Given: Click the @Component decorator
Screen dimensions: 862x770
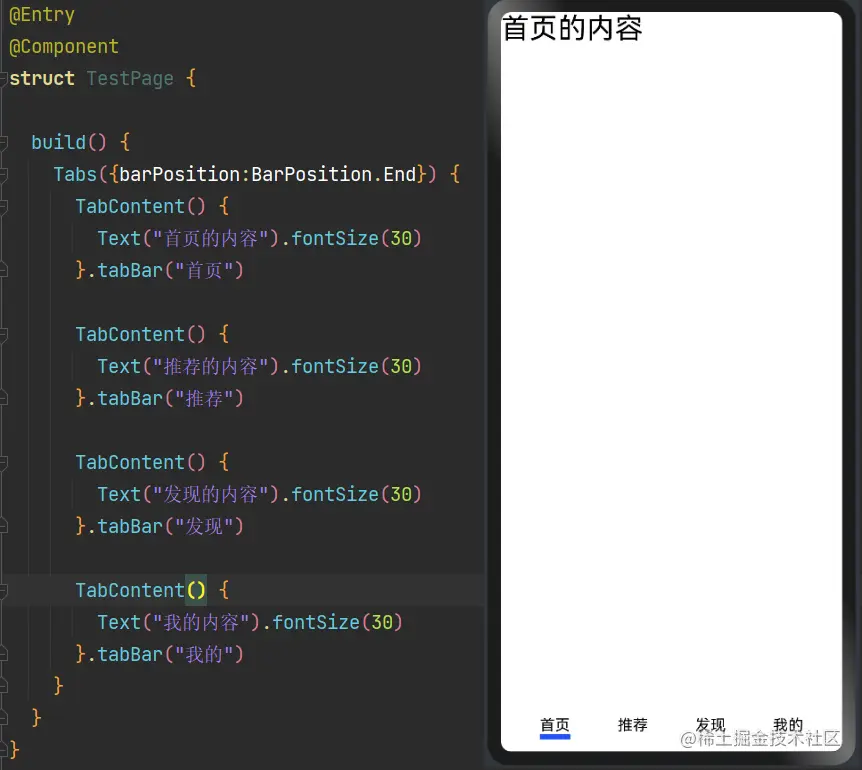Looking at the screenshot, I should click(x=63, y=46).
